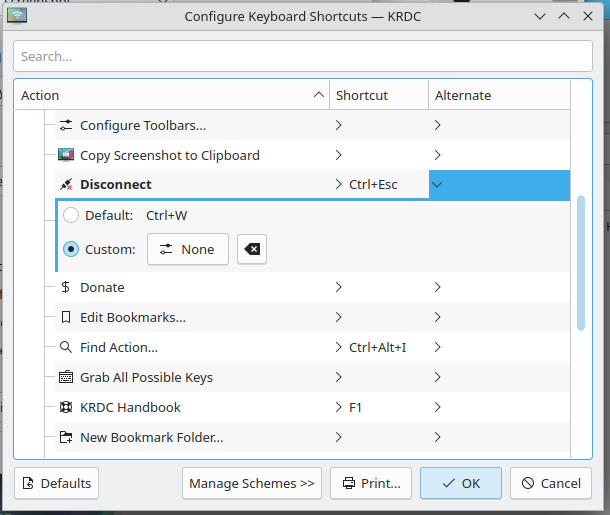The width and height of the screenshot is (610, 515).
Task: Select the Default Ctrl+W radio button
Action: [71, 215]
